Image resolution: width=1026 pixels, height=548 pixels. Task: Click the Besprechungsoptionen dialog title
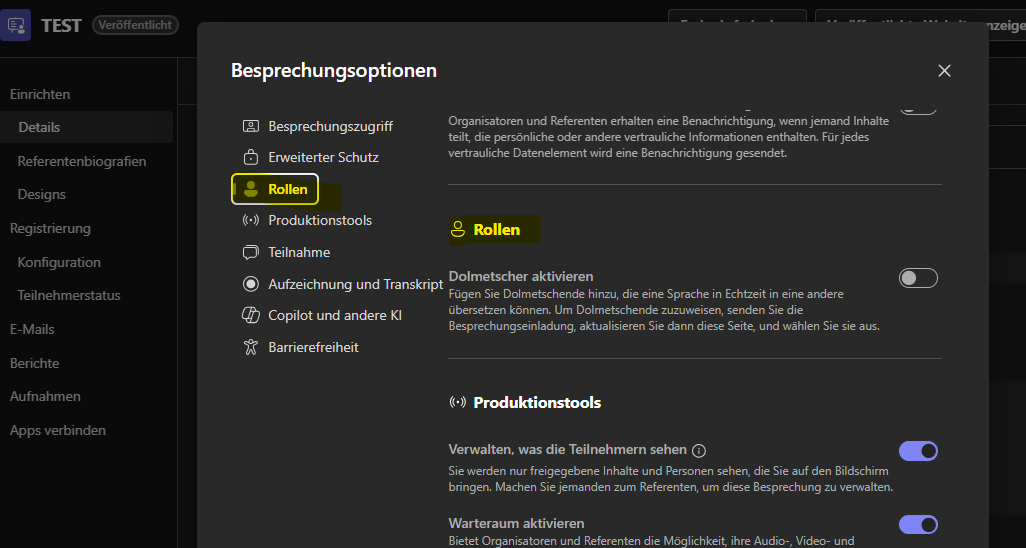[334, 71]
